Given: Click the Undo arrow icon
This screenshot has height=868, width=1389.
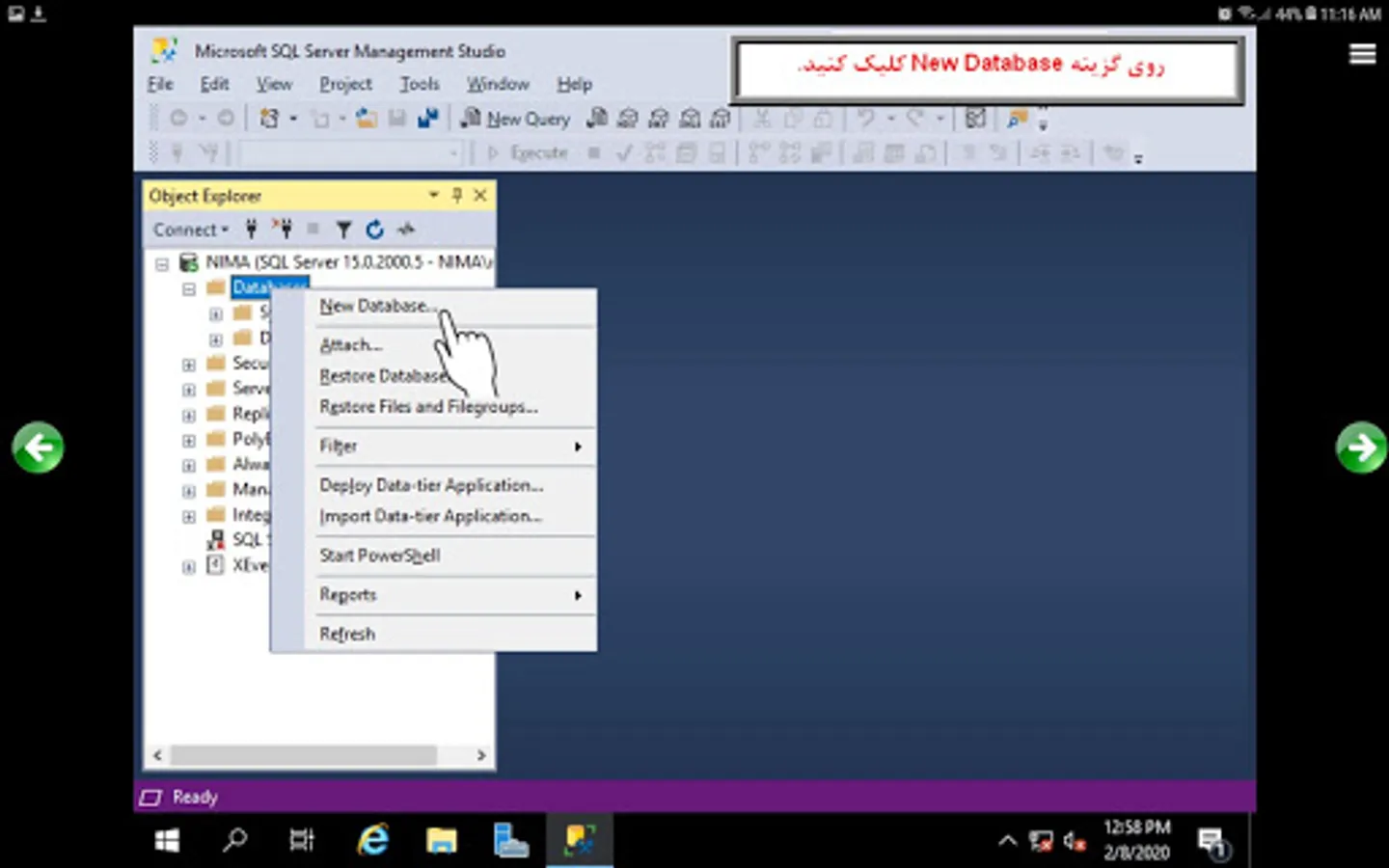Looking at the screenshot, I should pyautogui.click(x=866, y=118).
